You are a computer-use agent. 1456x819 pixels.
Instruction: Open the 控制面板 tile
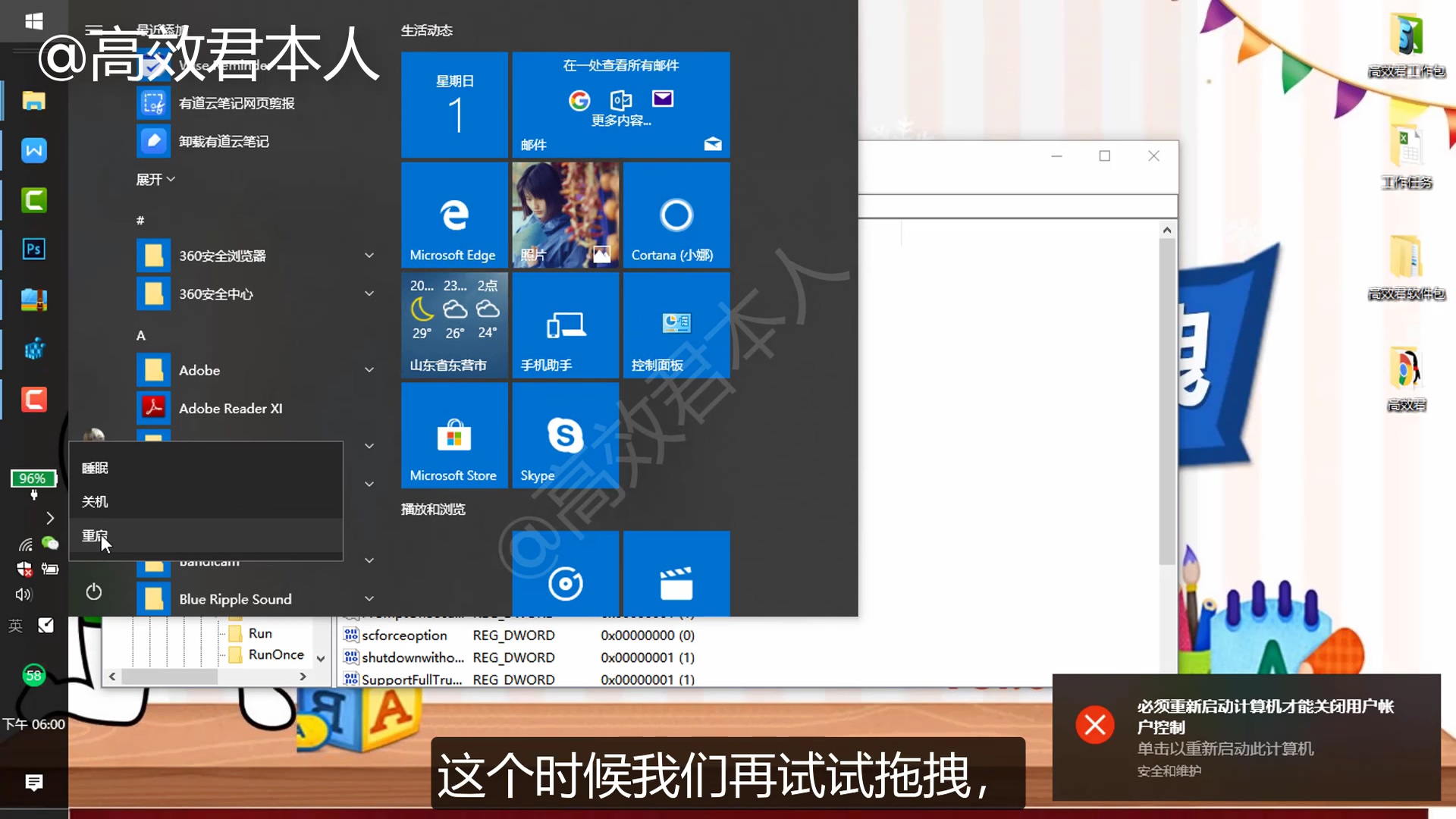pyautogui.click(x=676, y=326)
